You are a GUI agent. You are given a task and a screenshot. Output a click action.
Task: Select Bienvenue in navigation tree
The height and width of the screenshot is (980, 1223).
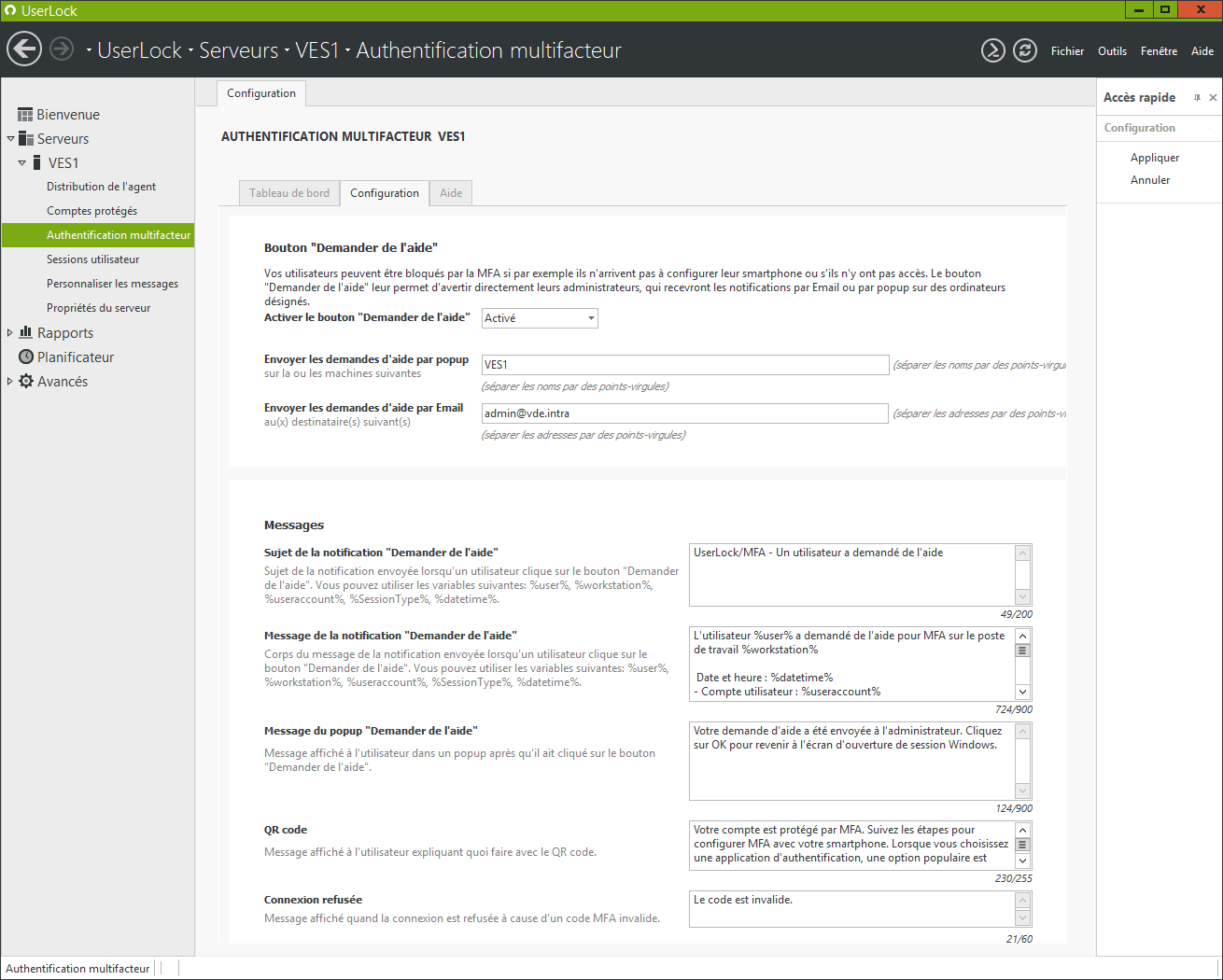pos(68,115)
